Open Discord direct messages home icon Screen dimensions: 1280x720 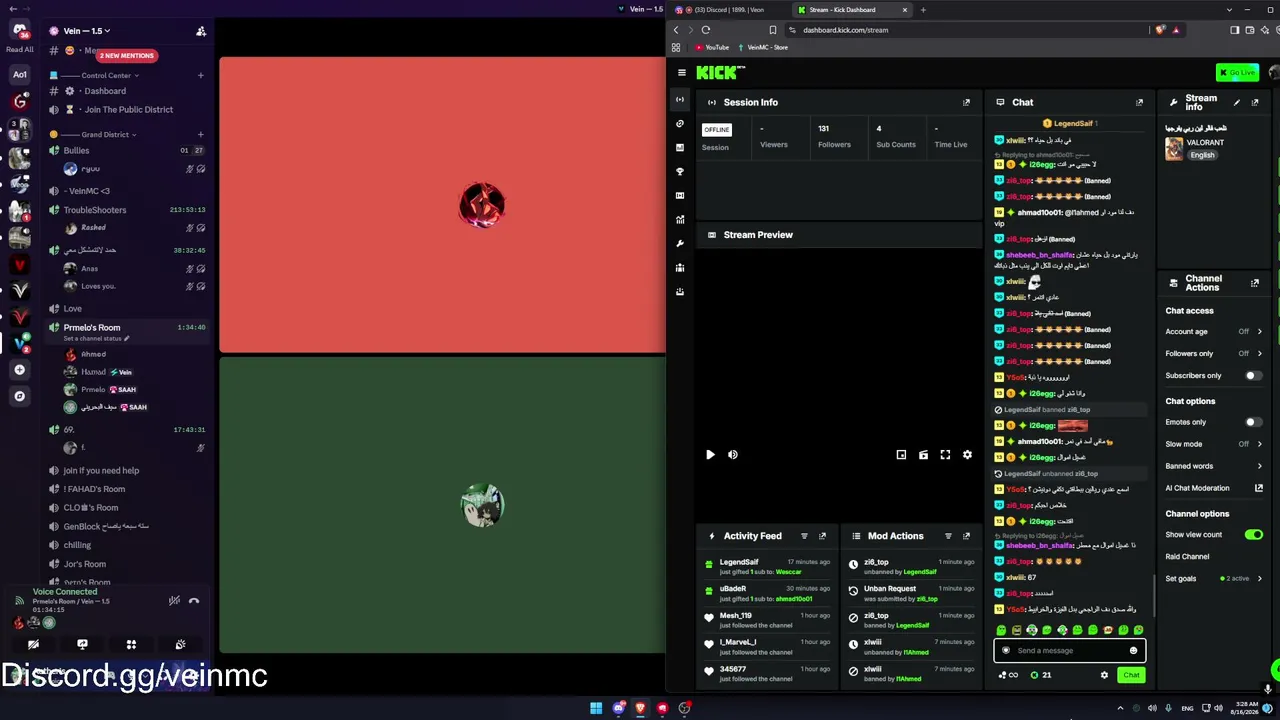19,29
